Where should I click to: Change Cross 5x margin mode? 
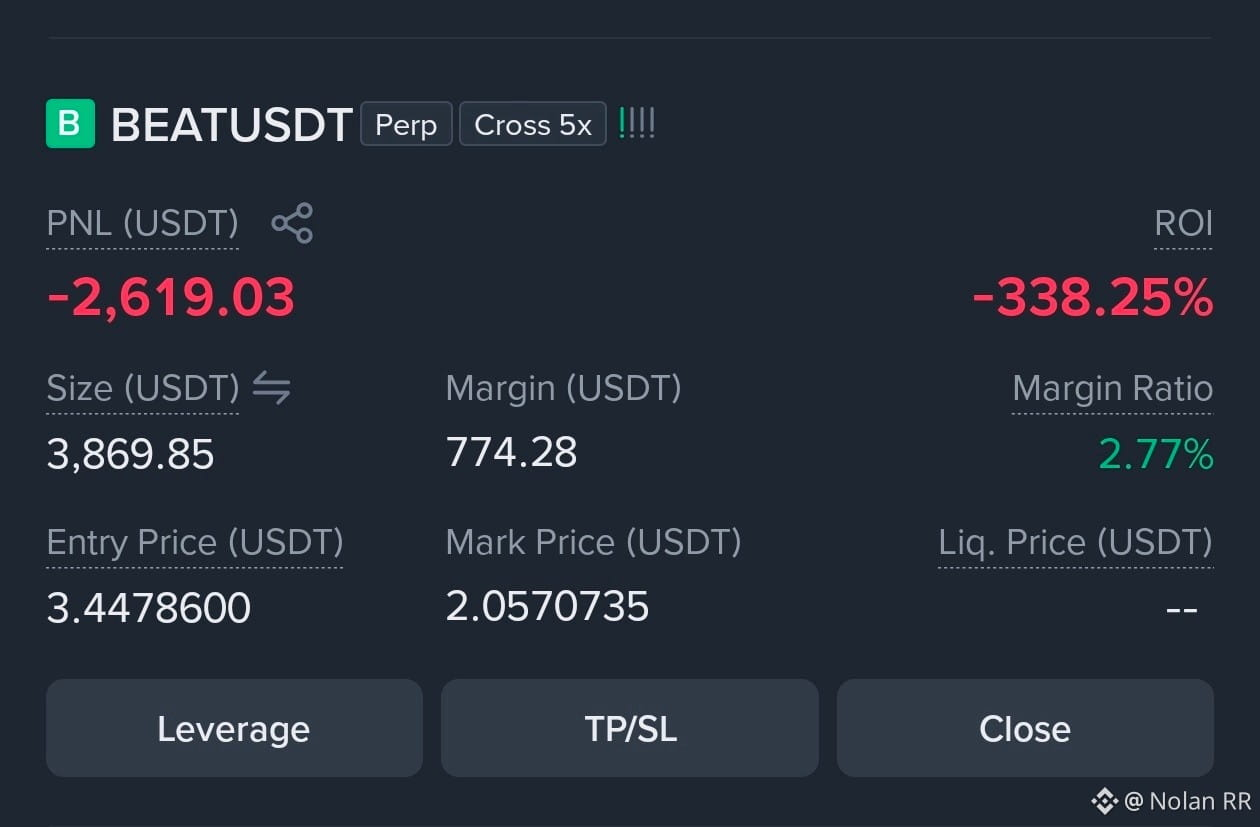point(533,124)
